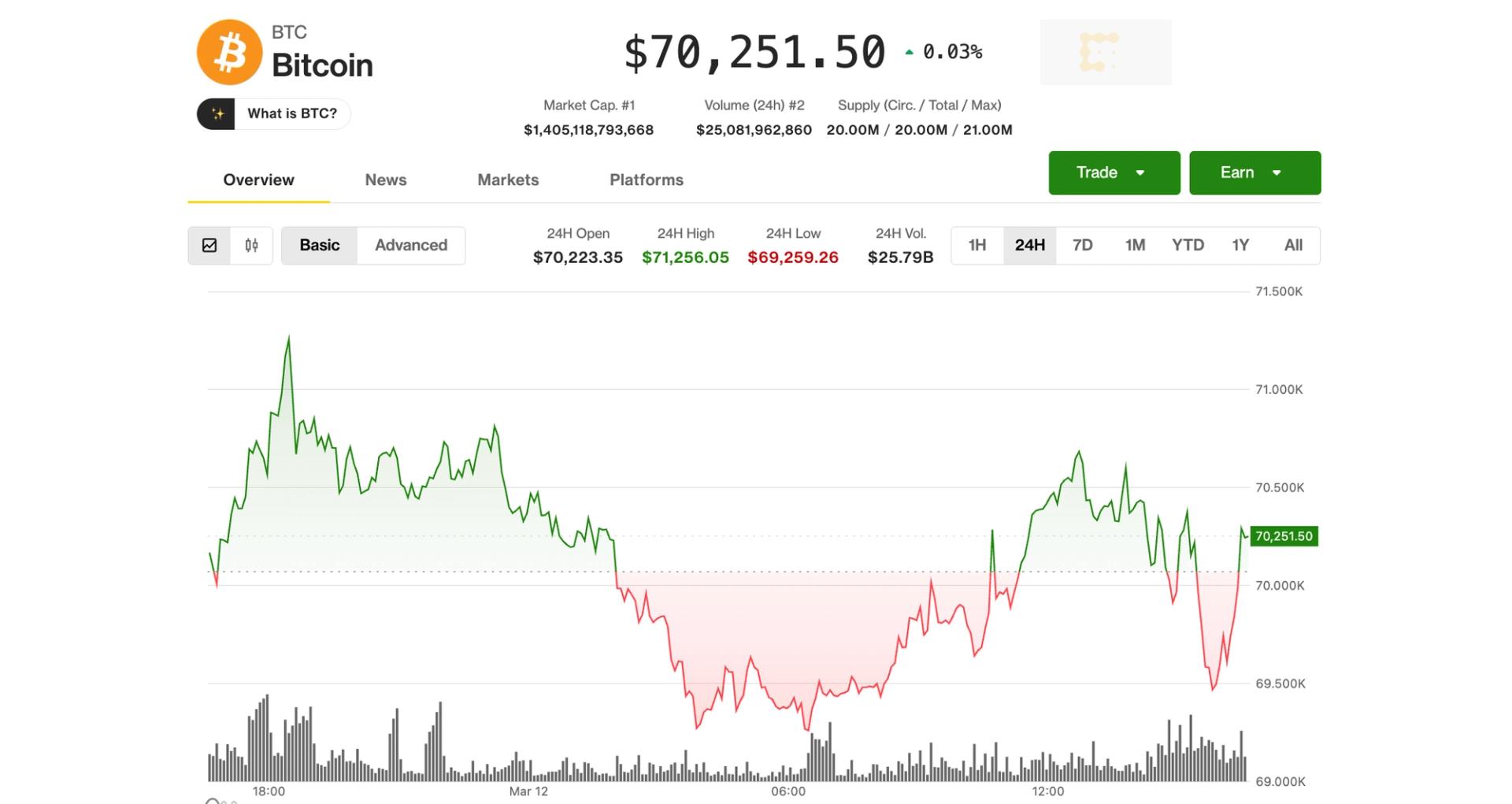
Task: Select the 7D time range
Action: 1082,245
